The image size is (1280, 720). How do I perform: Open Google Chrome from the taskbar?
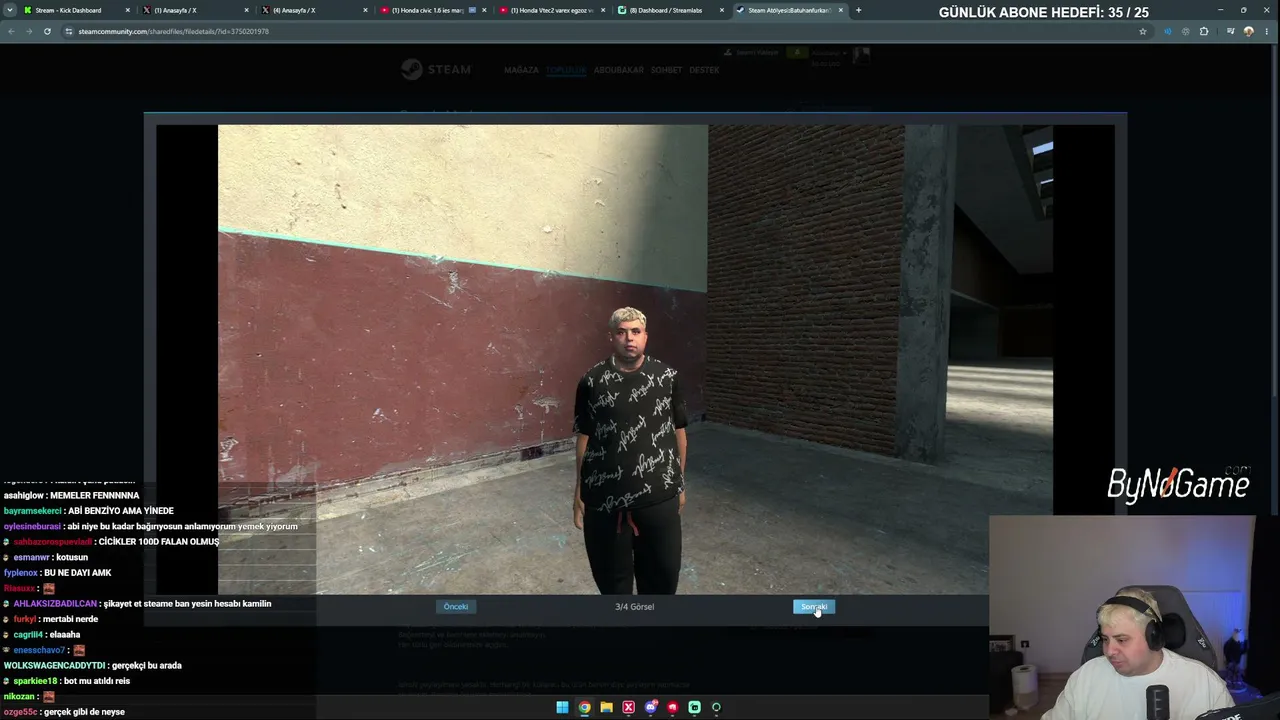coord(584,707)
